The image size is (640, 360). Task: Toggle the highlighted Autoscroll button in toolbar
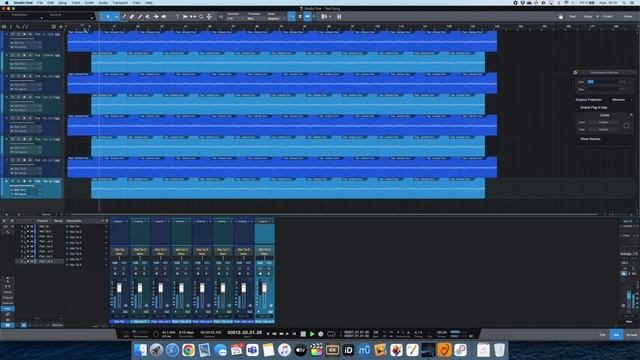coord(307,17)
